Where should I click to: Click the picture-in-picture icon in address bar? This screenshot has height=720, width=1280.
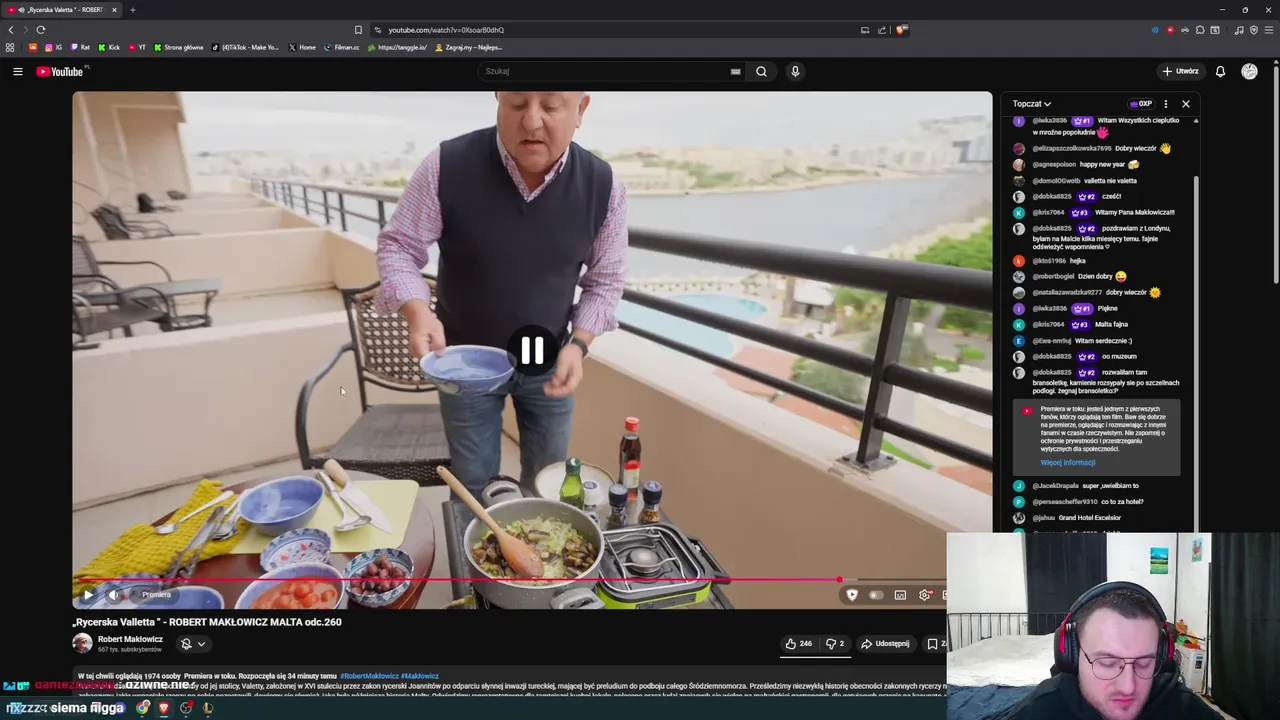pos(865,30)
